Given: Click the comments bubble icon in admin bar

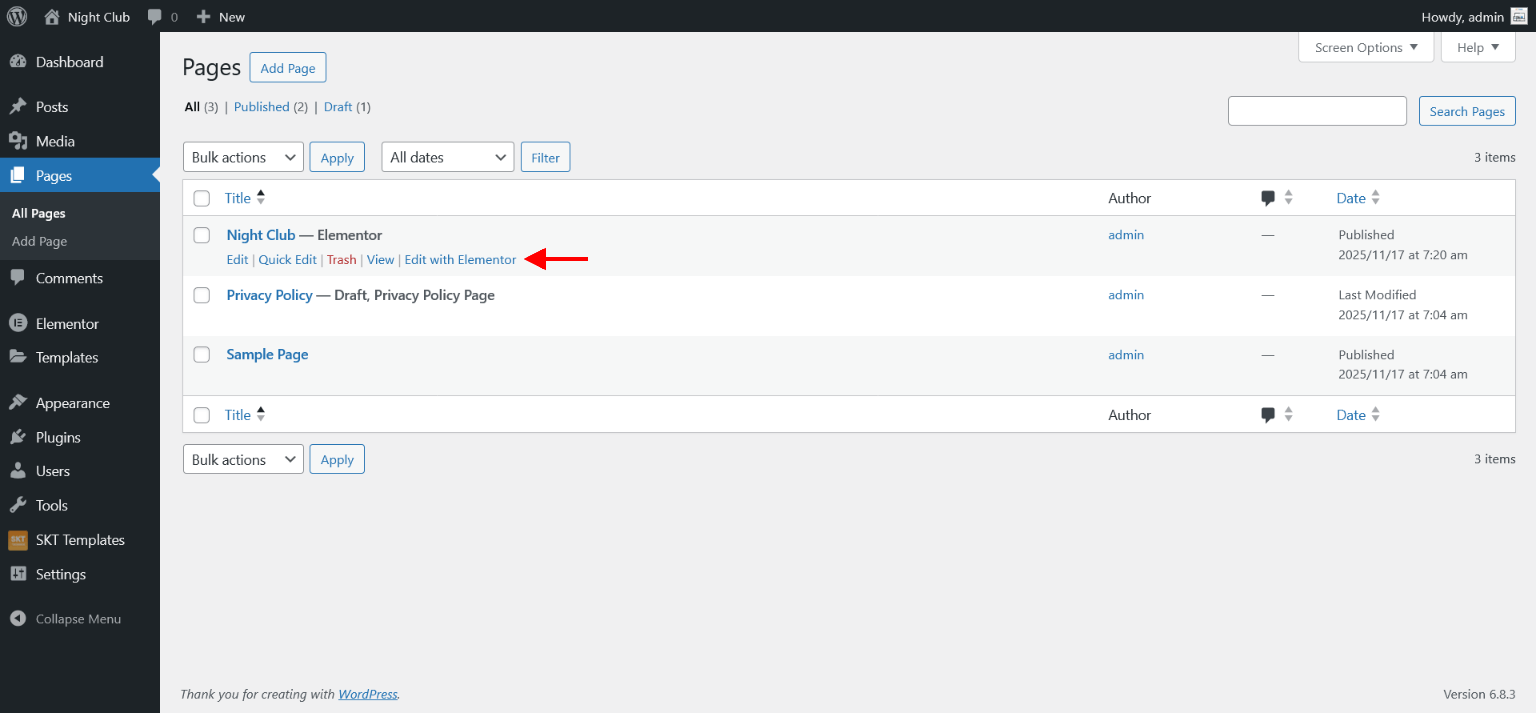Looking at the screenshot, I should (155, 16).
